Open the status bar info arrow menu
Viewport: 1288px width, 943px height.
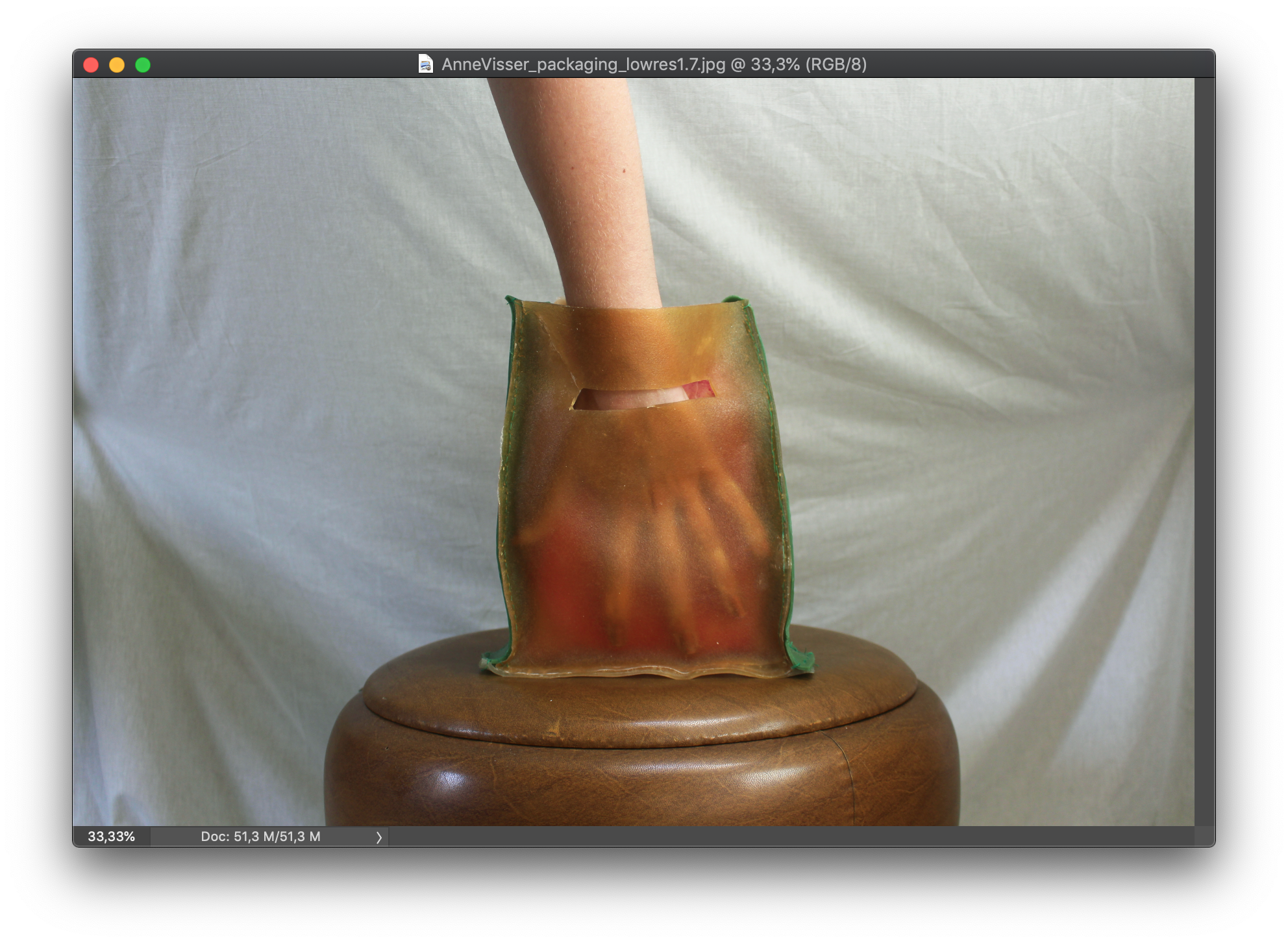[379, 837]
